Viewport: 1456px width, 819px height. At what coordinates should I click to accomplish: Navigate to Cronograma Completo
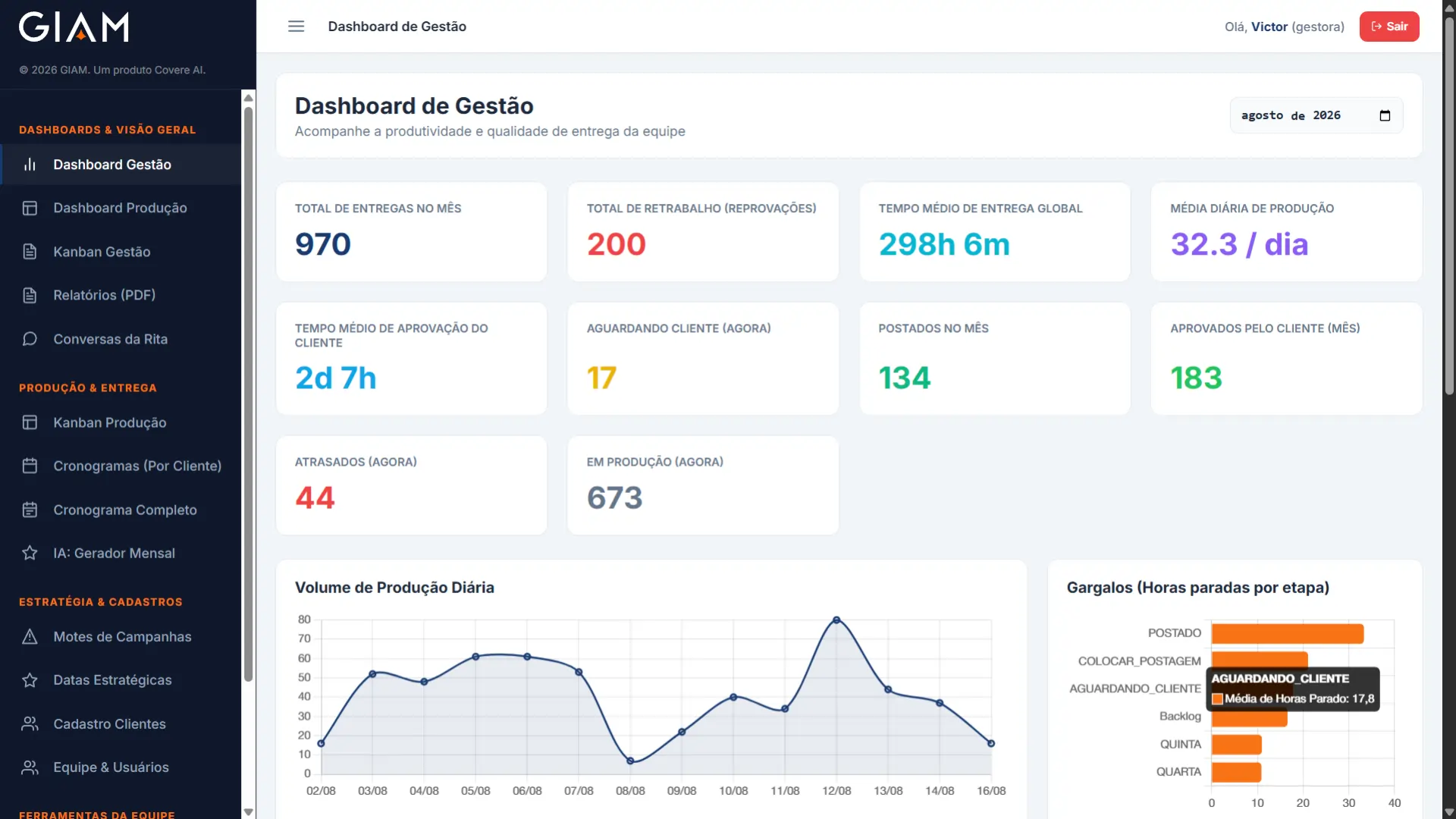click(x=121, y=510)
